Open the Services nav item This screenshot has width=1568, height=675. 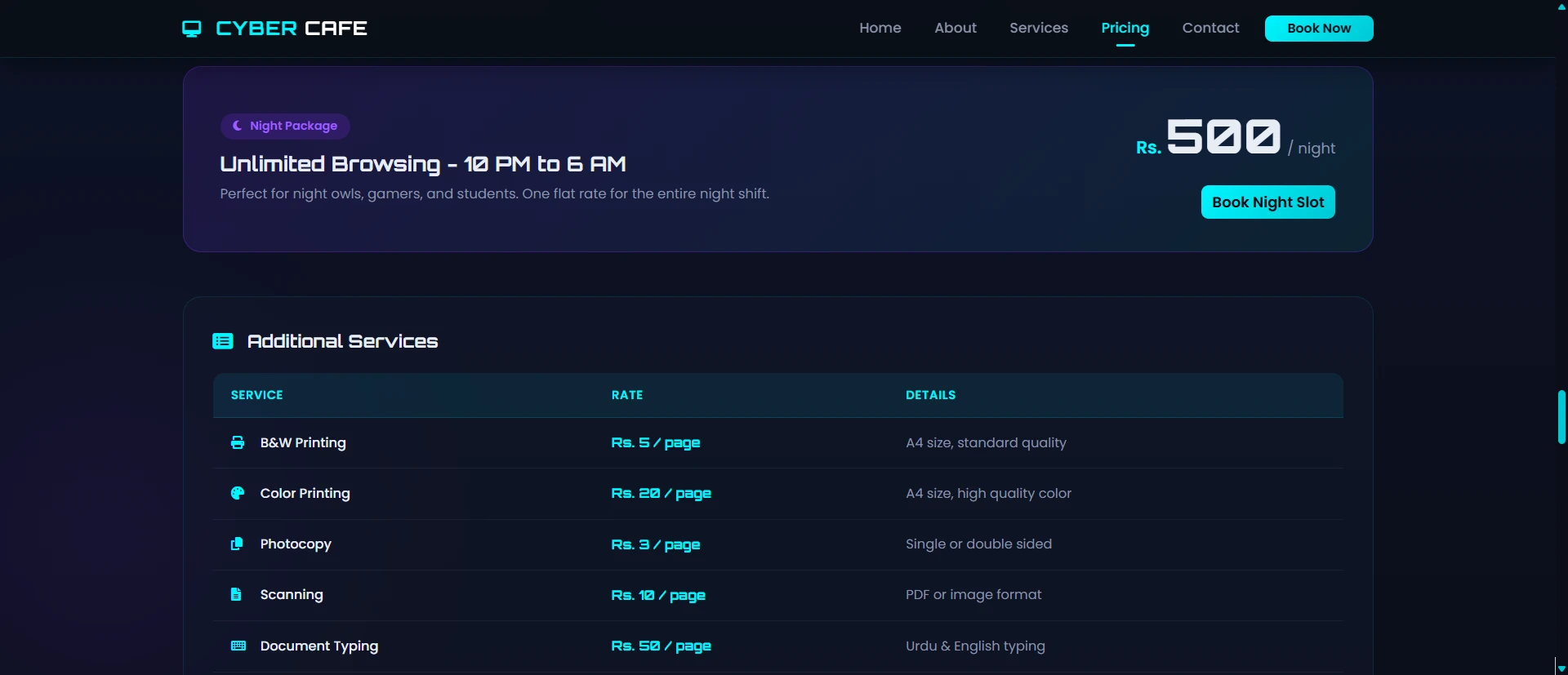click(1039, 28)
